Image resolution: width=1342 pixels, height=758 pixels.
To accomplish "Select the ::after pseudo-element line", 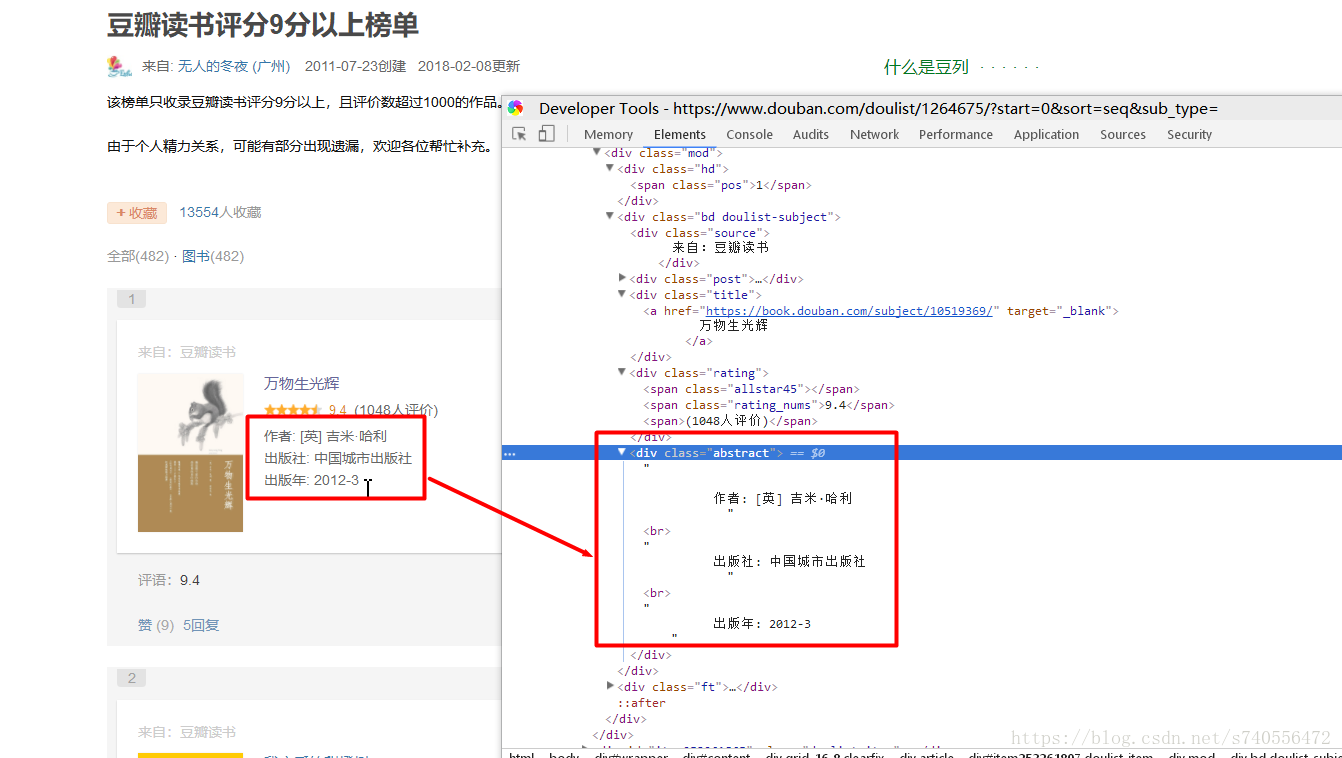I will coord(641,703).
